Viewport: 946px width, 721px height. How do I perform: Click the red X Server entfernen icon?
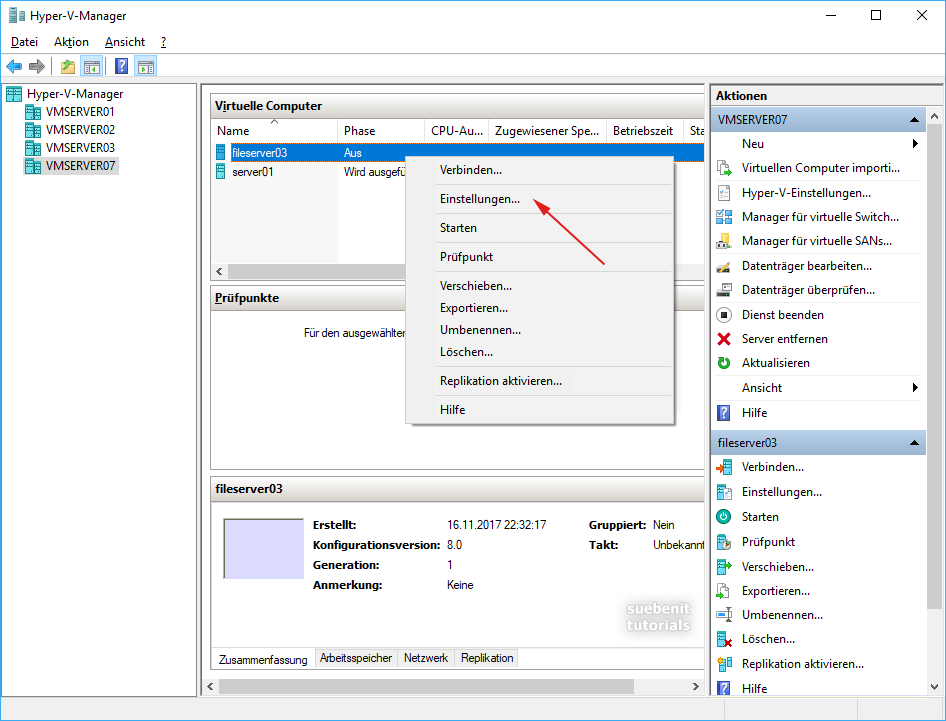coord(724,339)
